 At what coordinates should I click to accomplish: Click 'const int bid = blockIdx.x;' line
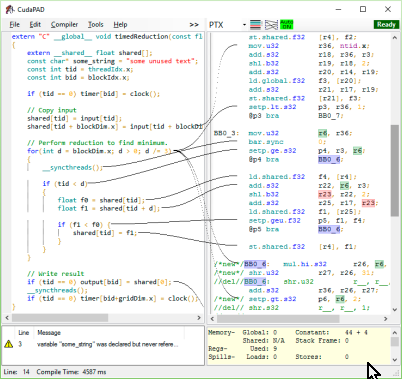point(78,77)
